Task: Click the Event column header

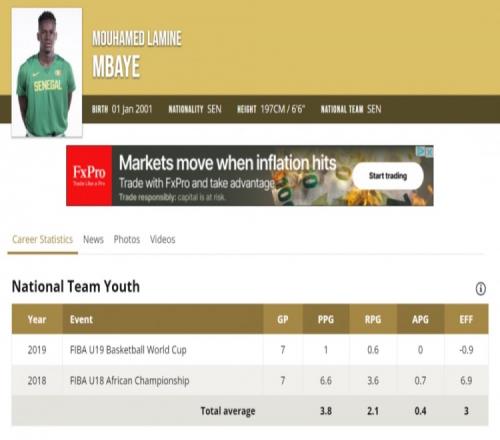Action: (163, 319)
